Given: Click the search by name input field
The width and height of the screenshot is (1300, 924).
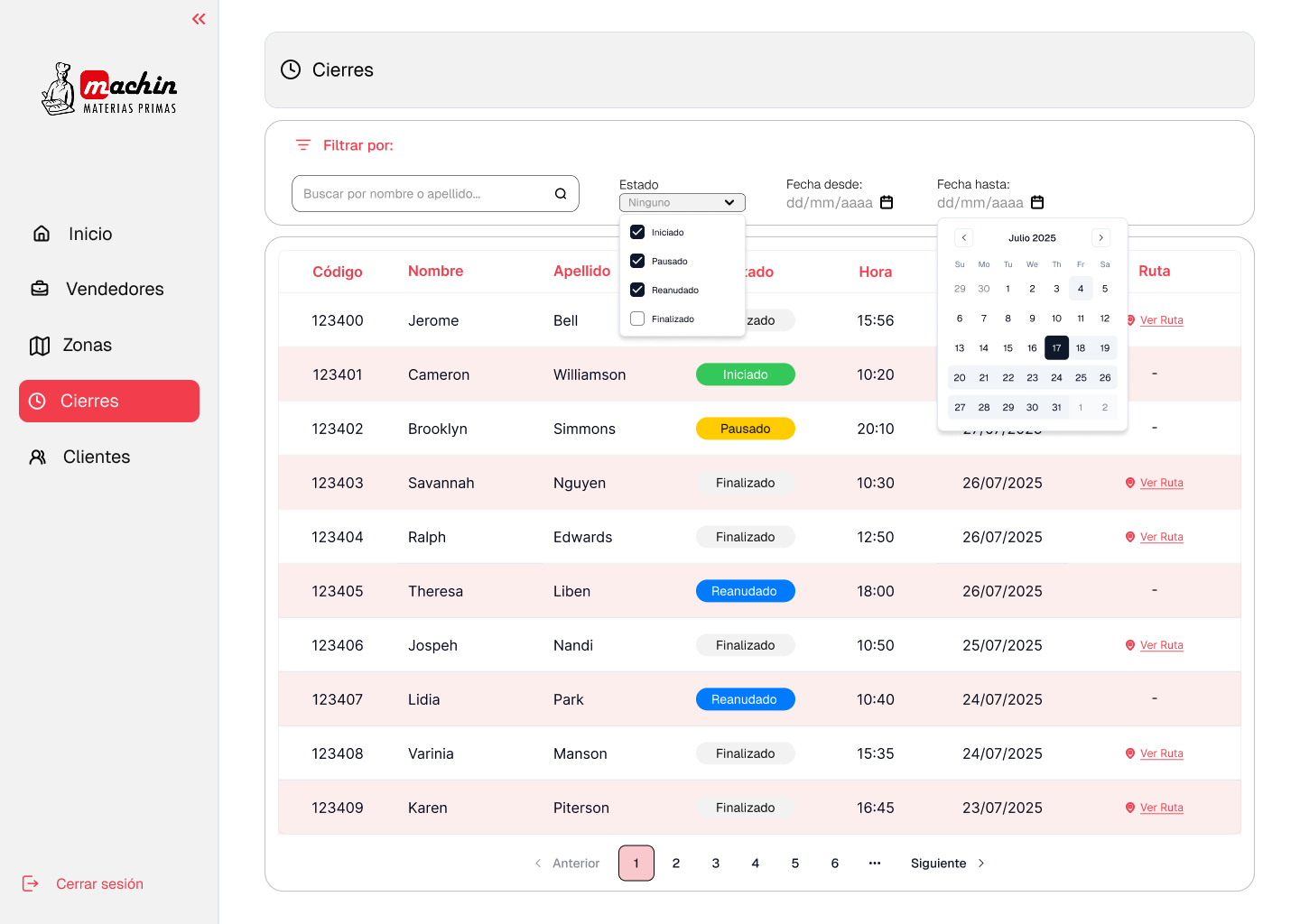Looking at the screenshot, I should (424, 194).
